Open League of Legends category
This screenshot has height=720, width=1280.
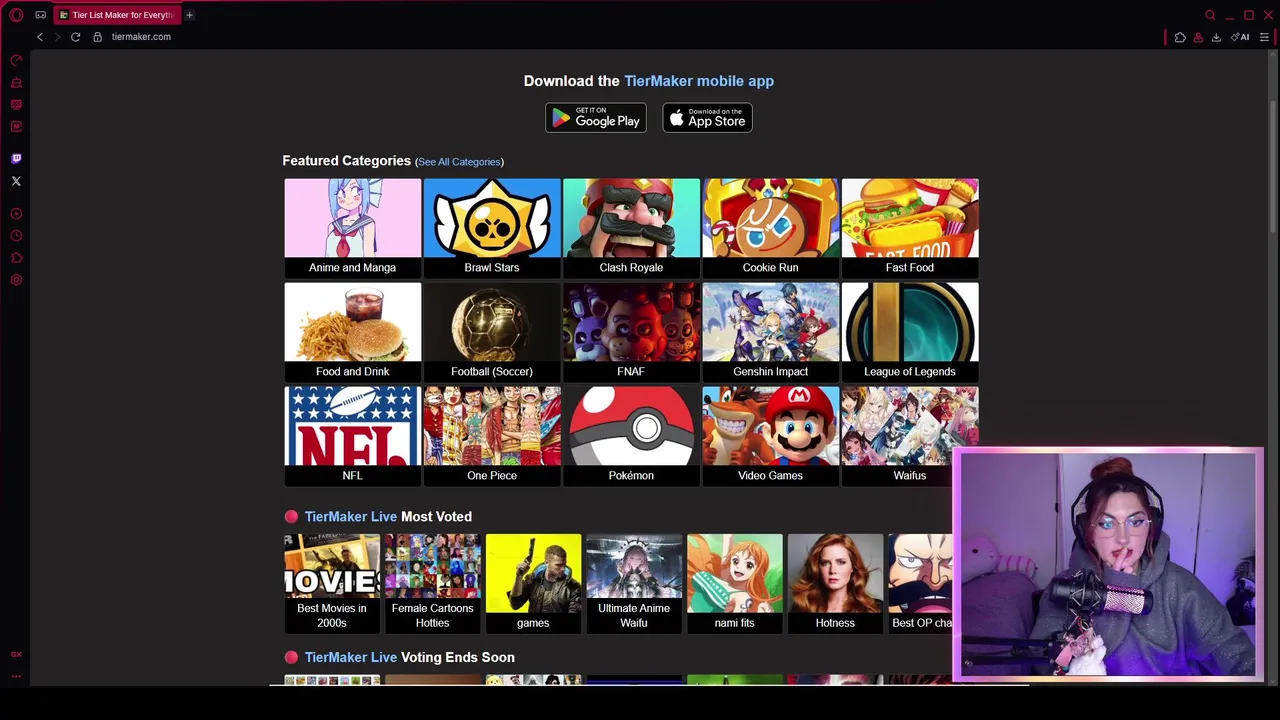910,331
